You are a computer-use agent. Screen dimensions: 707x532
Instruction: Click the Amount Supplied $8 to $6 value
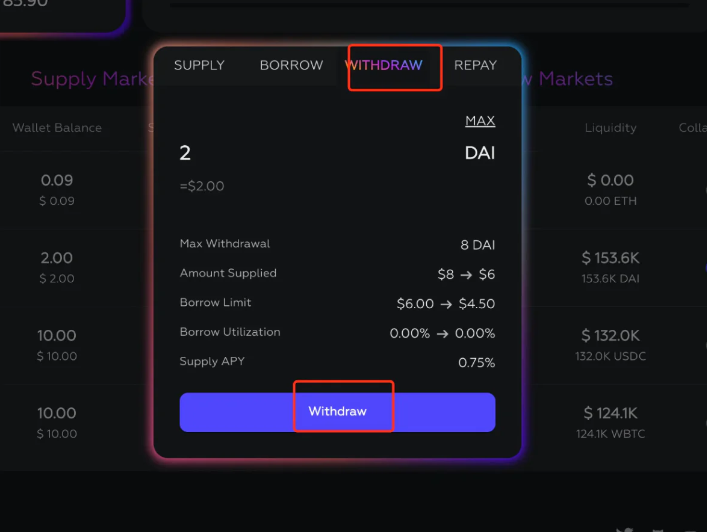coord(466,274)
